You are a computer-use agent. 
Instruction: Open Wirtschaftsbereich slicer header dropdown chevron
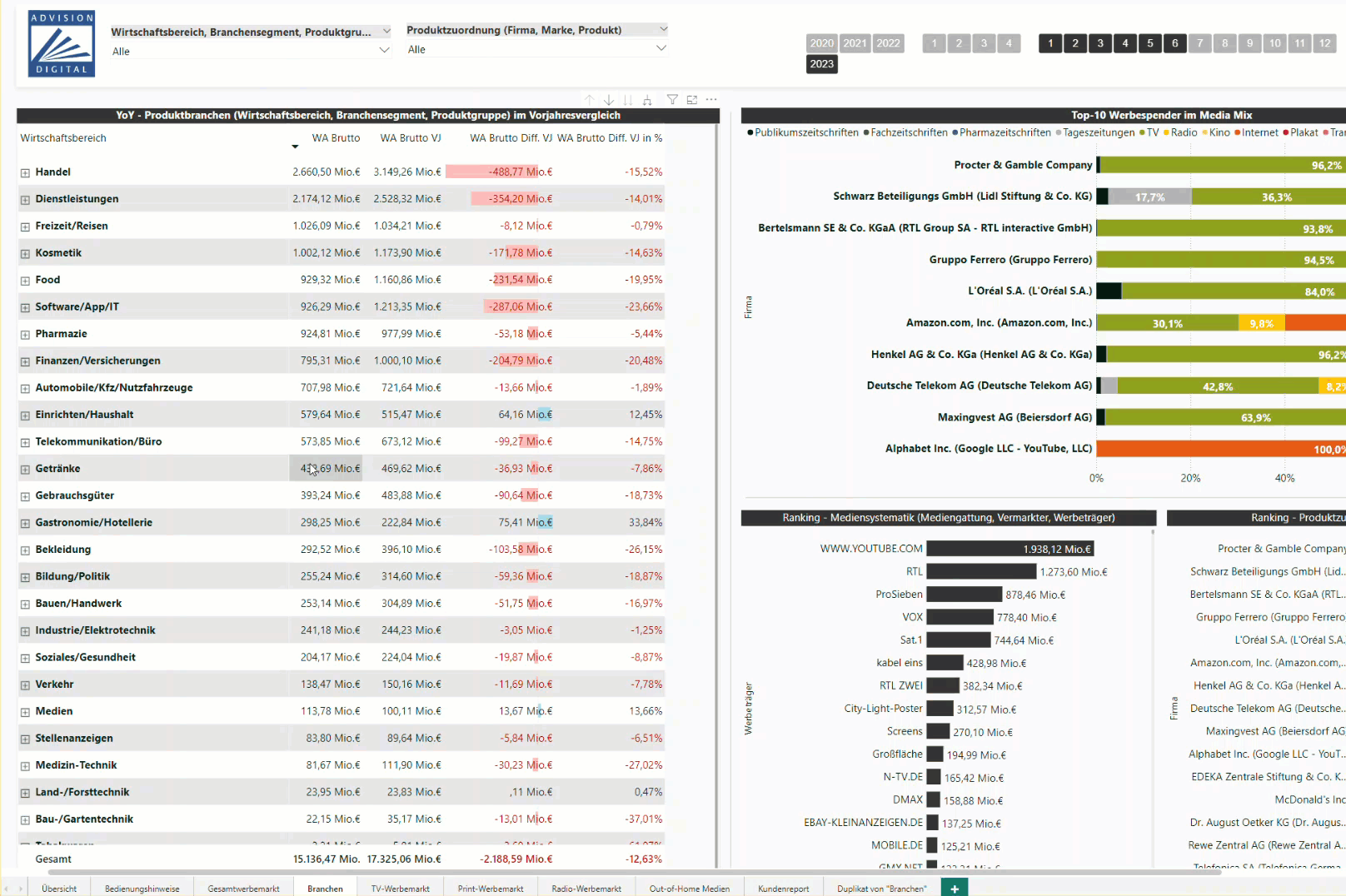pyautogui.click(x=386, y=32)
